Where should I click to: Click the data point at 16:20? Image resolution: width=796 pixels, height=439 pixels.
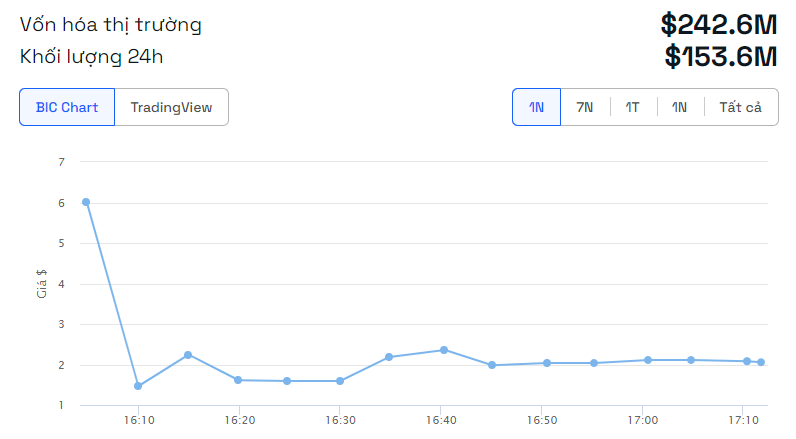point(238,380)
